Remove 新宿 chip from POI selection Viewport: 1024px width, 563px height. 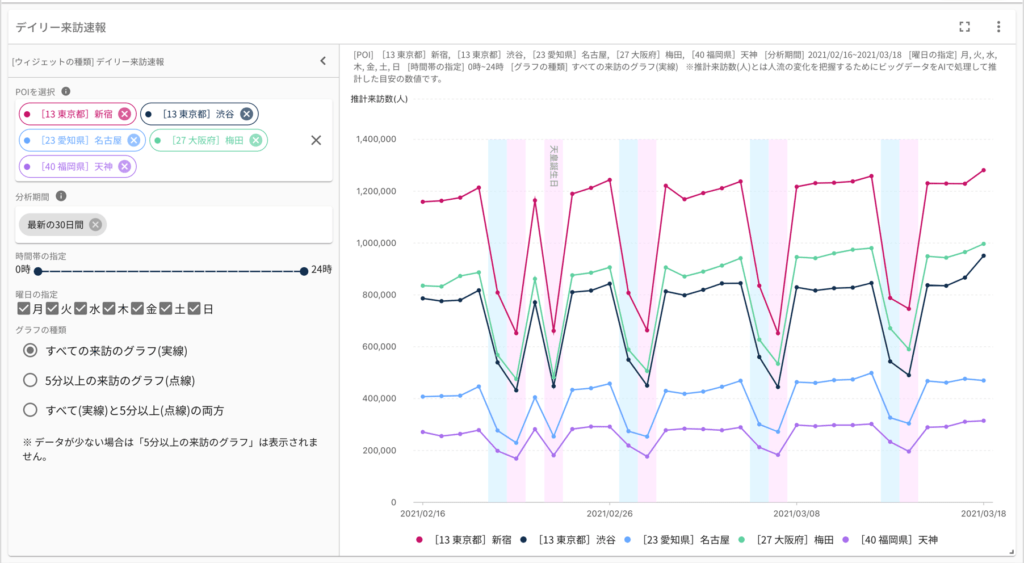coord(124,114)
